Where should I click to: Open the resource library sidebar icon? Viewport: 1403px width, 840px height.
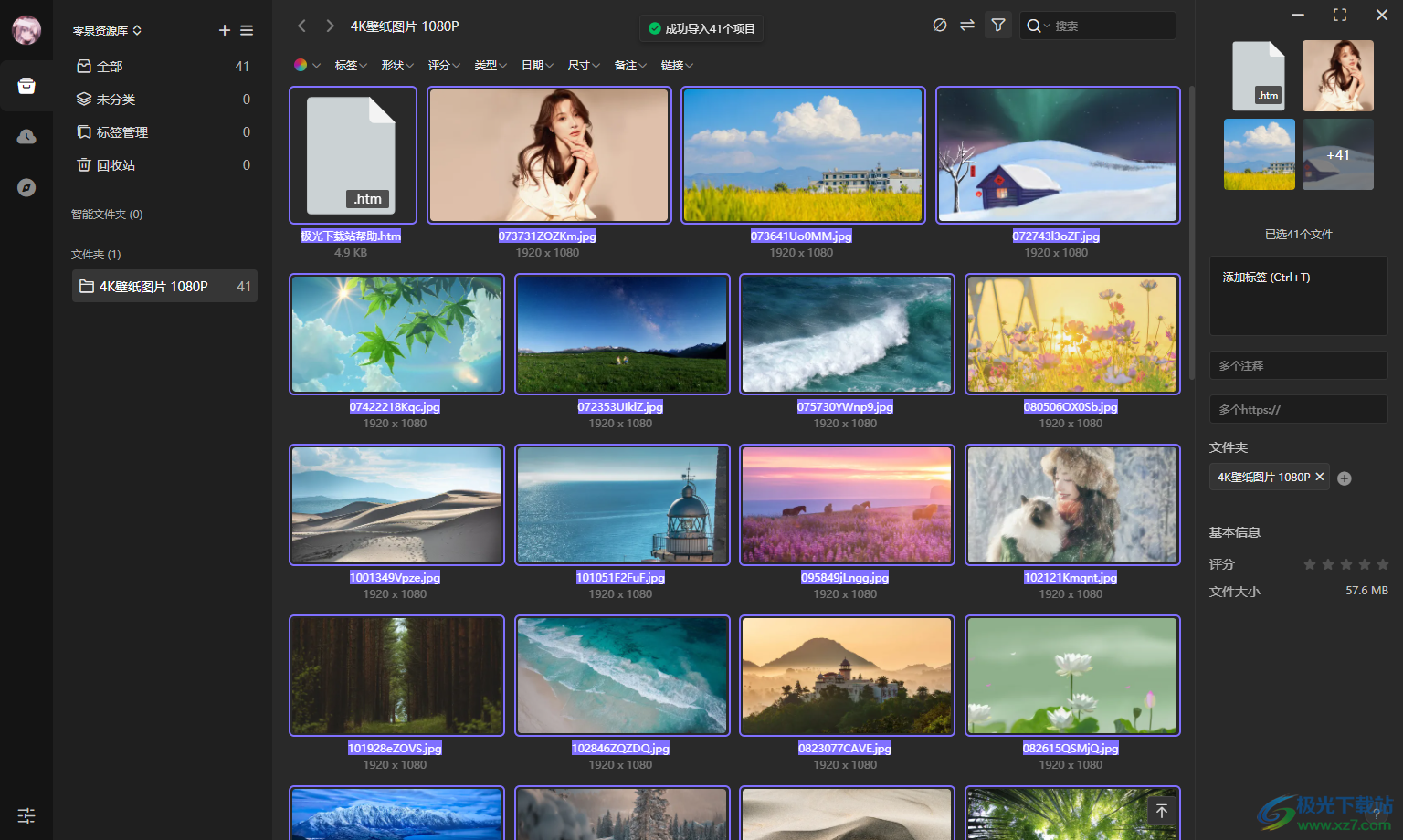pos(26,86)
